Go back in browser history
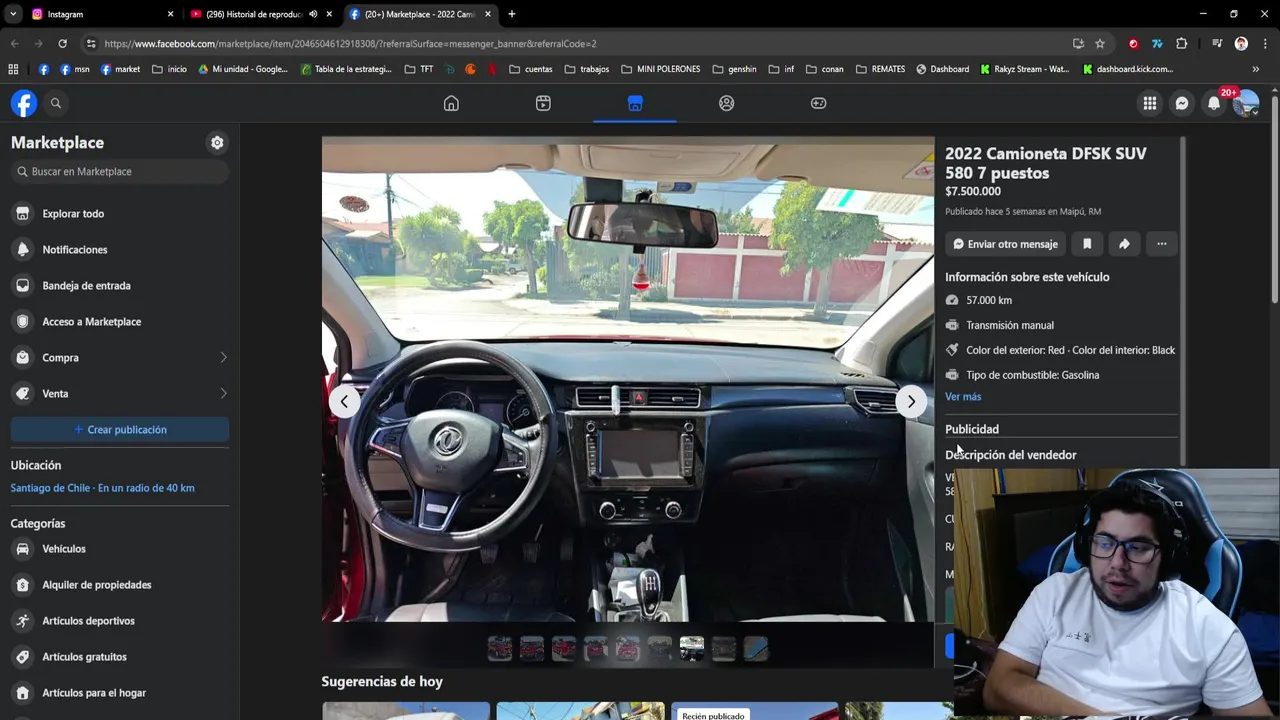Screen dimensions: 1280x720 [x=14, y=43]
